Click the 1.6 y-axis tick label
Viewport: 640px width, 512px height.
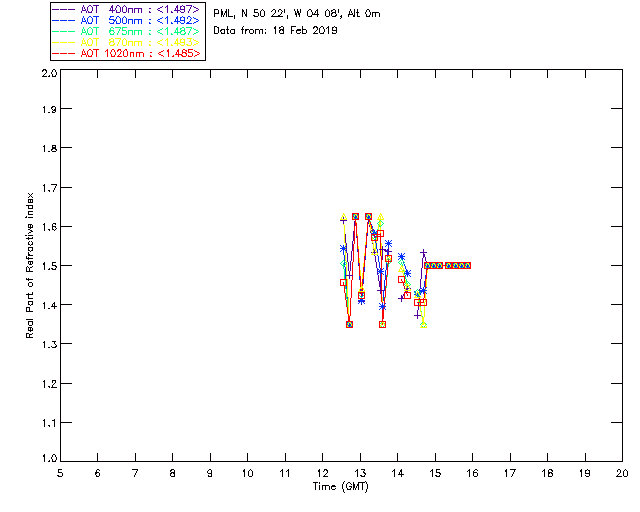click(49, 227)
